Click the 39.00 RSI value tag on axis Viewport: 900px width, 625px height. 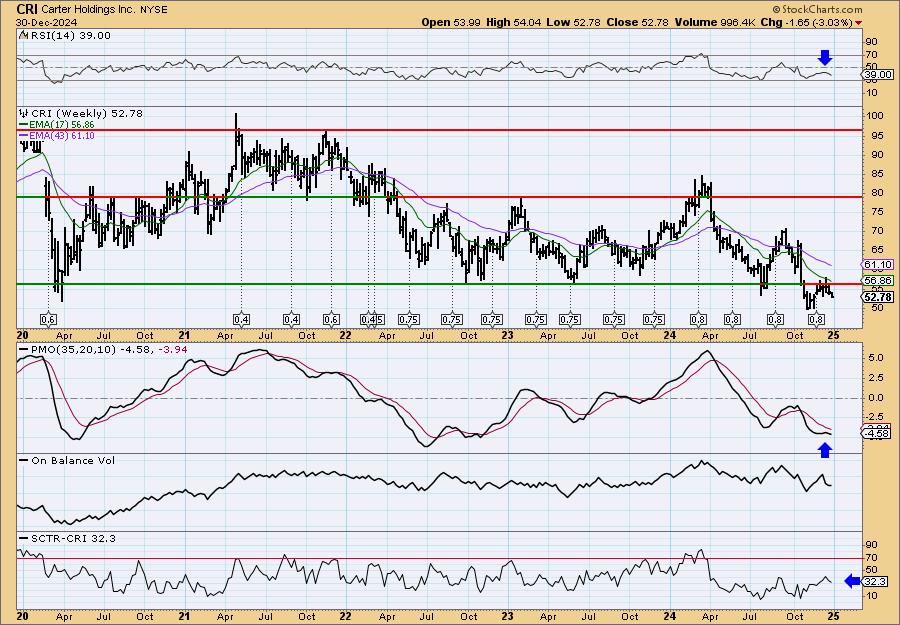(x=878, y=75)
